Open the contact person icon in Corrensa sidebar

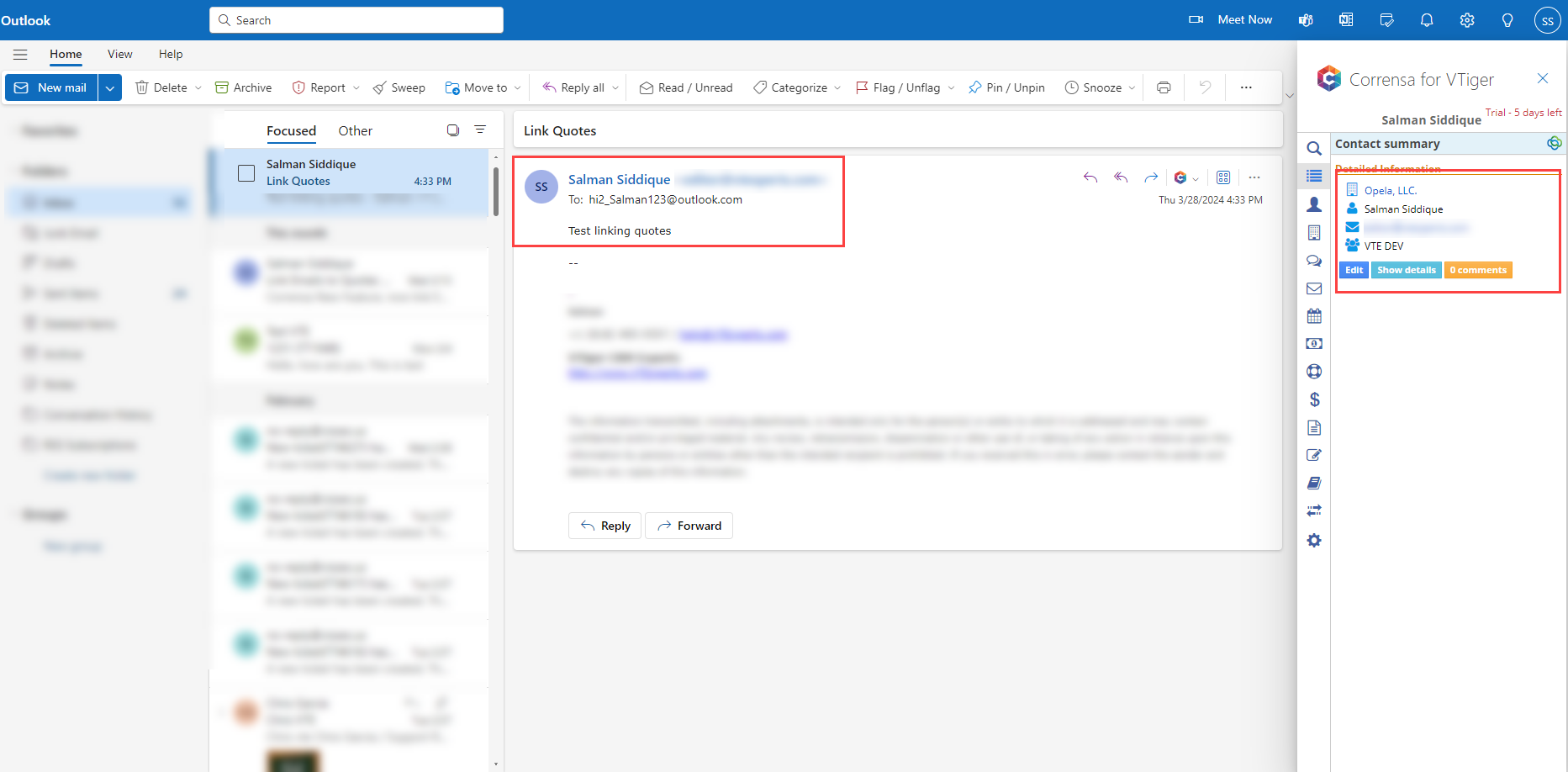point(1314,204)
